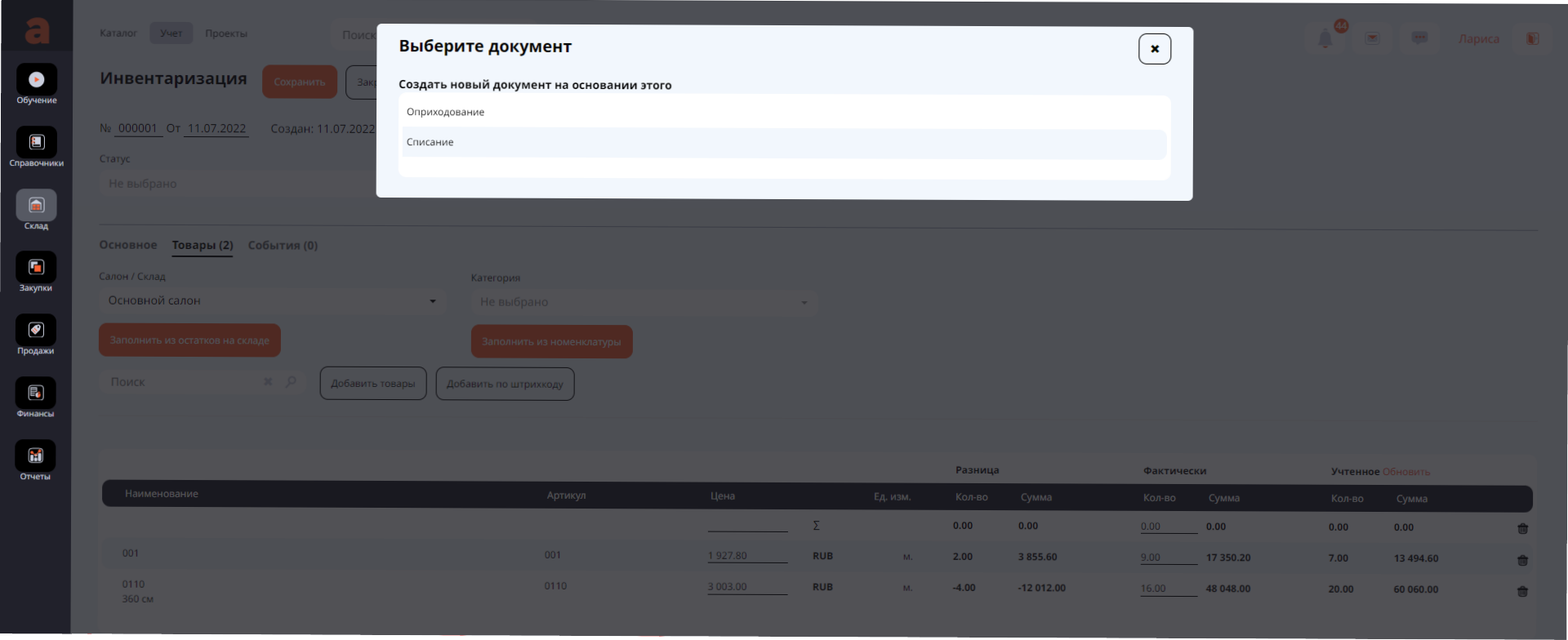
Task: Click the Сохранить button
Action: [x=299, y=82]
